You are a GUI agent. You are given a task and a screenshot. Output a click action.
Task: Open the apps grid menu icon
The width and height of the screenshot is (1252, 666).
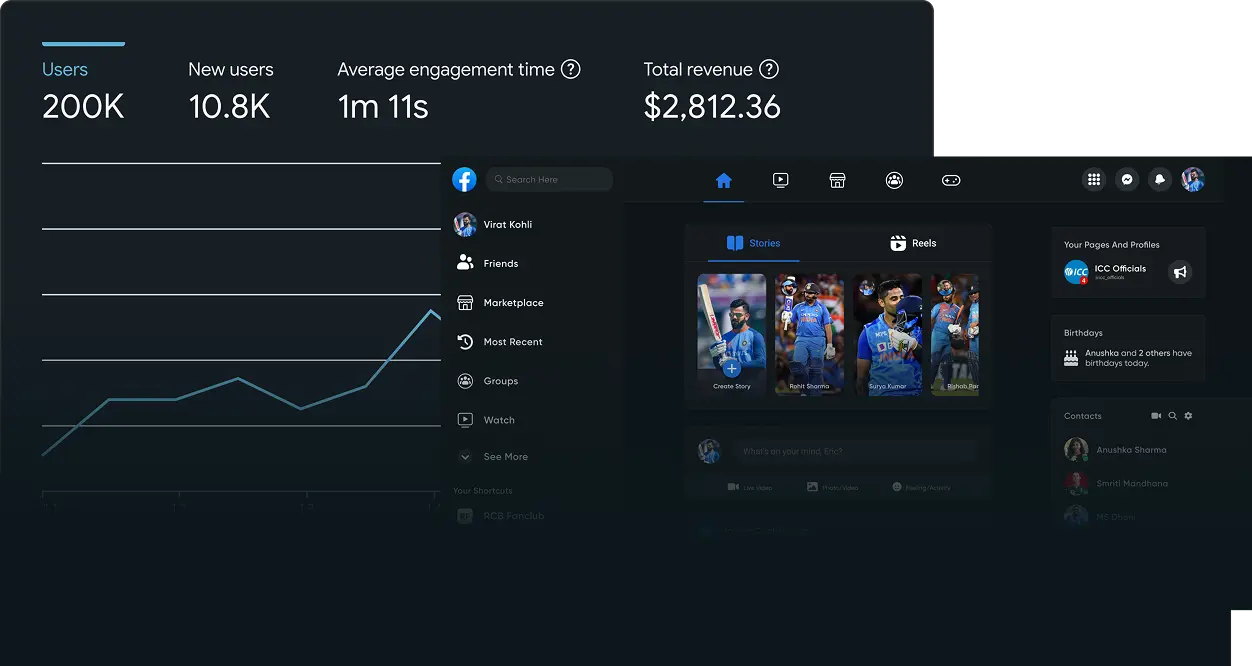tap(1094, 179)
